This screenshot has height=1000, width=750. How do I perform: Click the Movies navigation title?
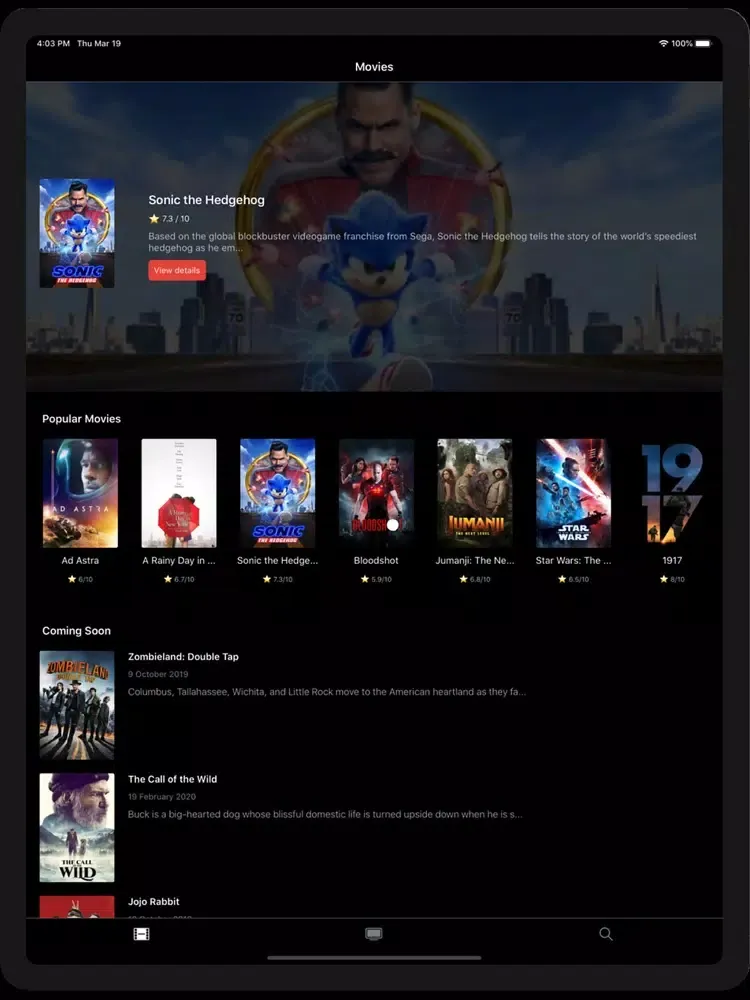click(374, 67)
